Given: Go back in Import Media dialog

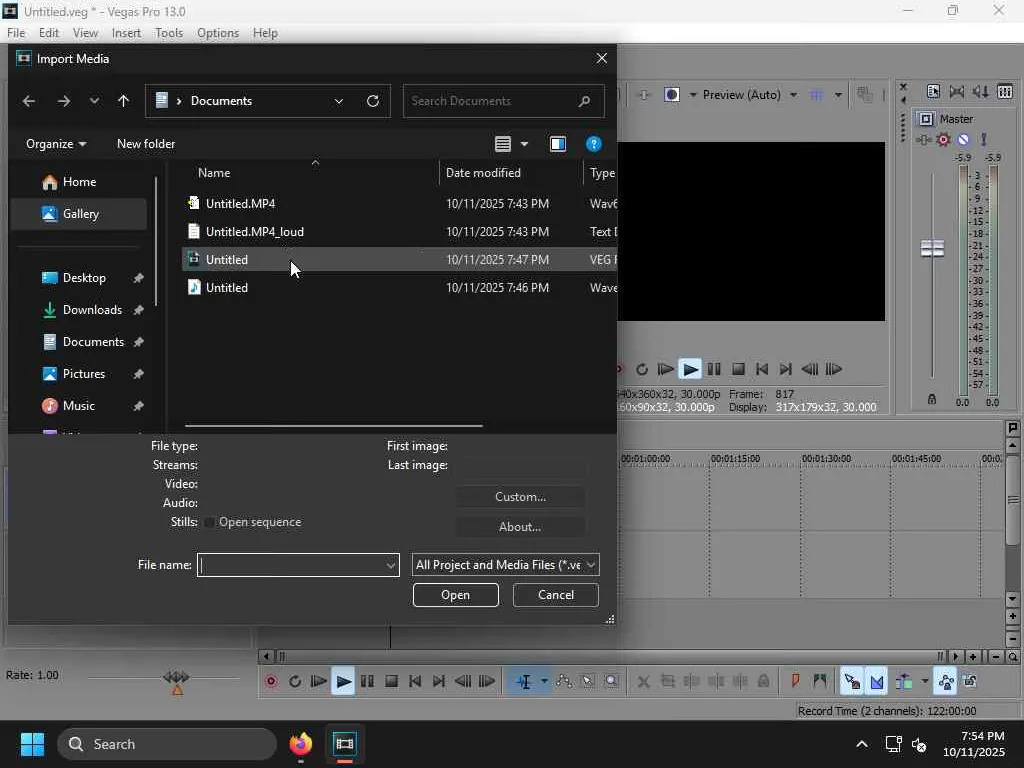Looking at the screenshot, I should coord(29,101).
